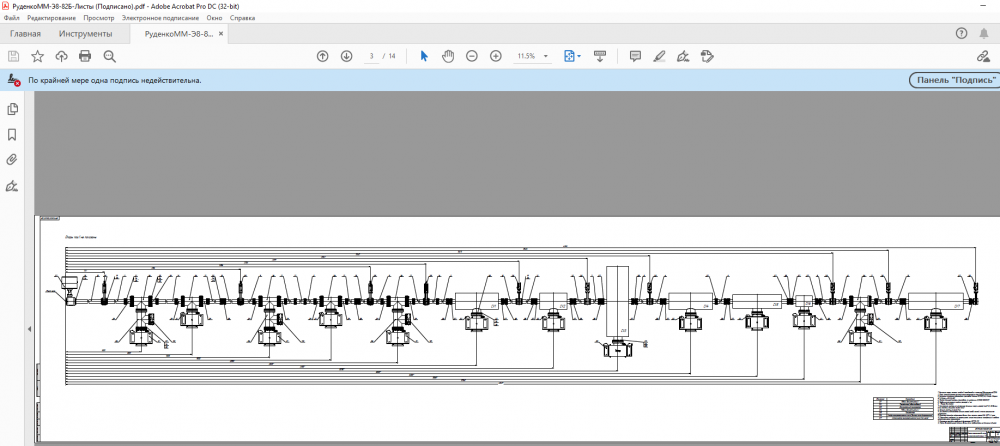The width and height of the screenshot is (1000, 446).
Task: Add a comment sticky note
Action: pyautogui.click(x=635, y=56)
